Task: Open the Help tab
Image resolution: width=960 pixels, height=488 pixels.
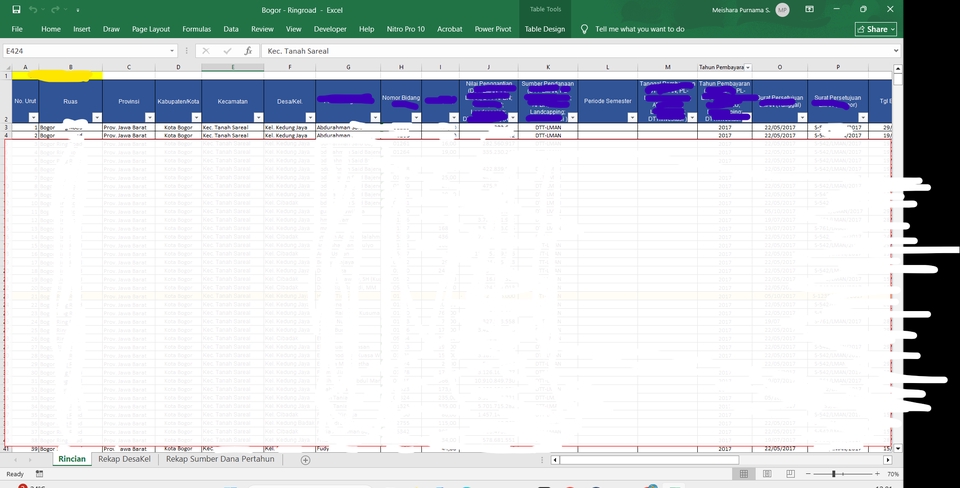Action: coord(367,29)
